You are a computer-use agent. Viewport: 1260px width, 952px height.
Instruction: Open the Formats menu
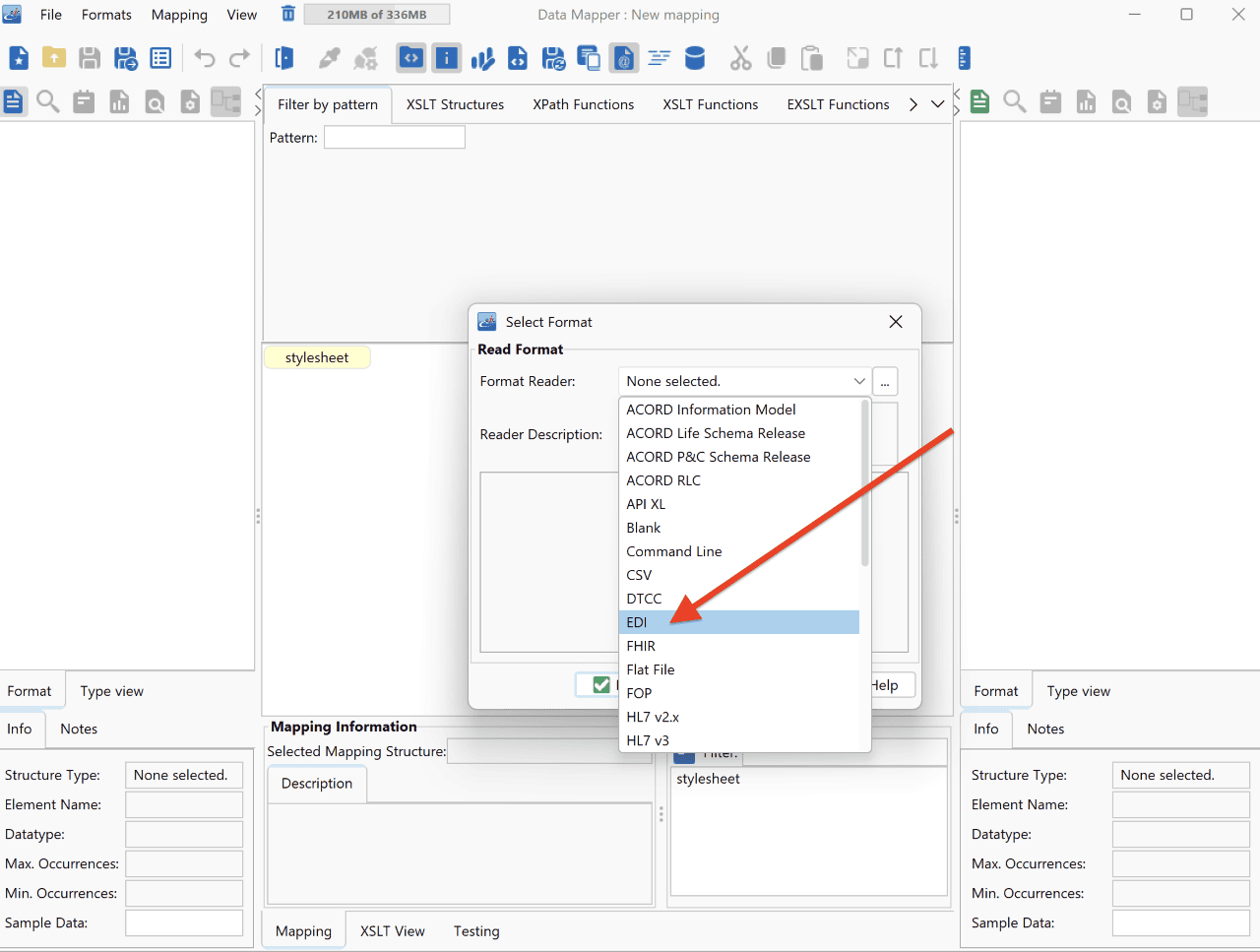(x=106, y=15)
